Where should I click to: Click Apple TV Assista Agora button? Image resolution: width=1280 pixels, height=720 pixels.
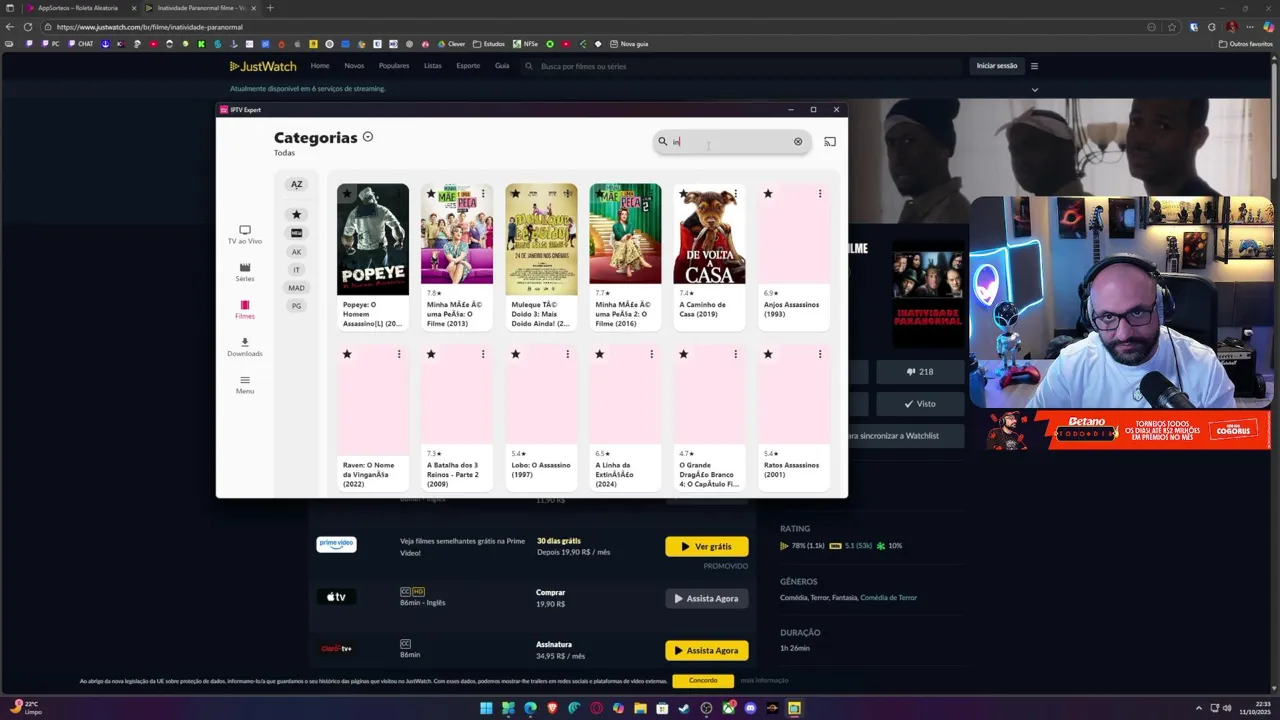[707, 598]
